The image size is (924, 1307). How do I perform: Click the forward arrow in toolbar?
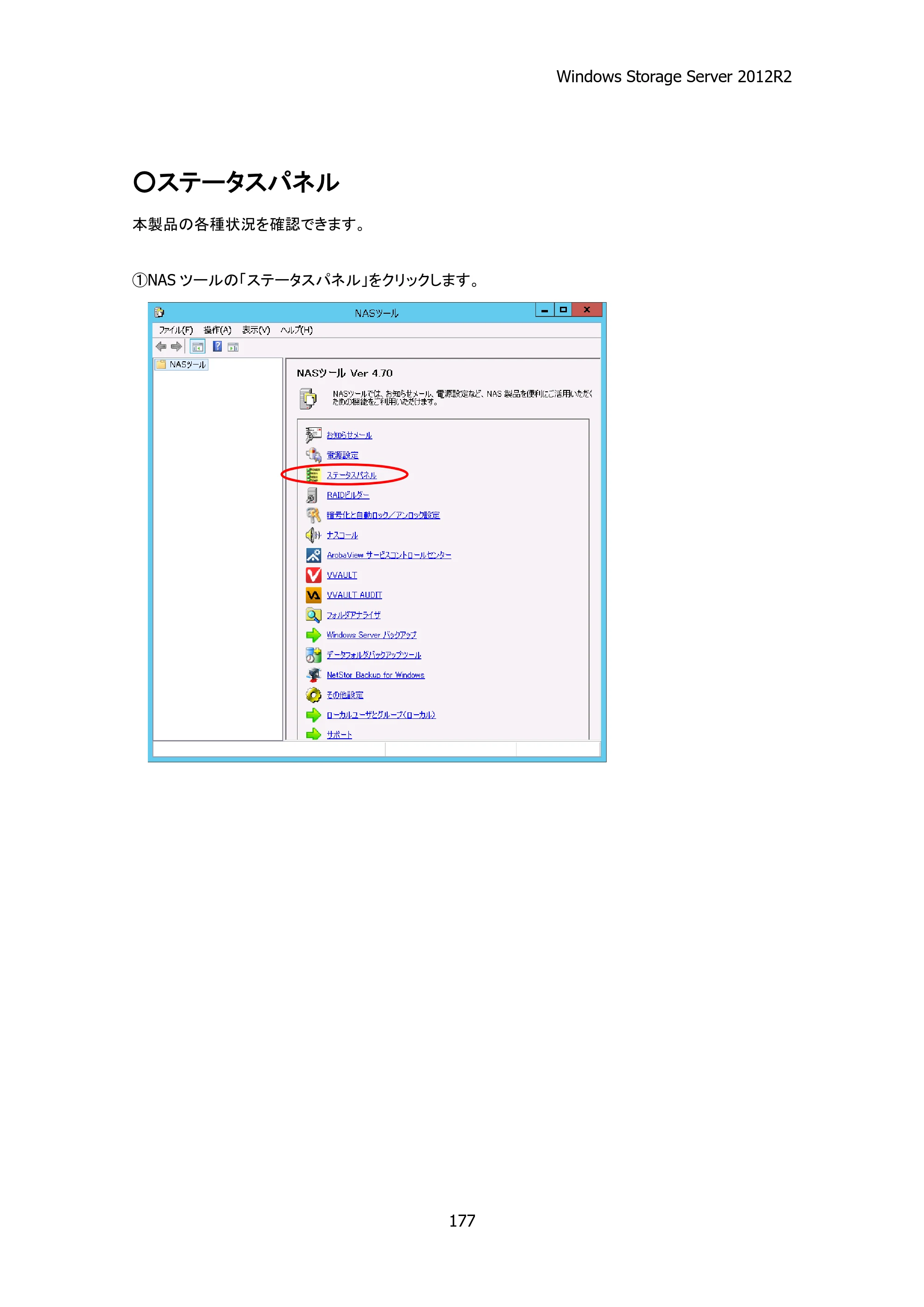[x=176, y=346]
